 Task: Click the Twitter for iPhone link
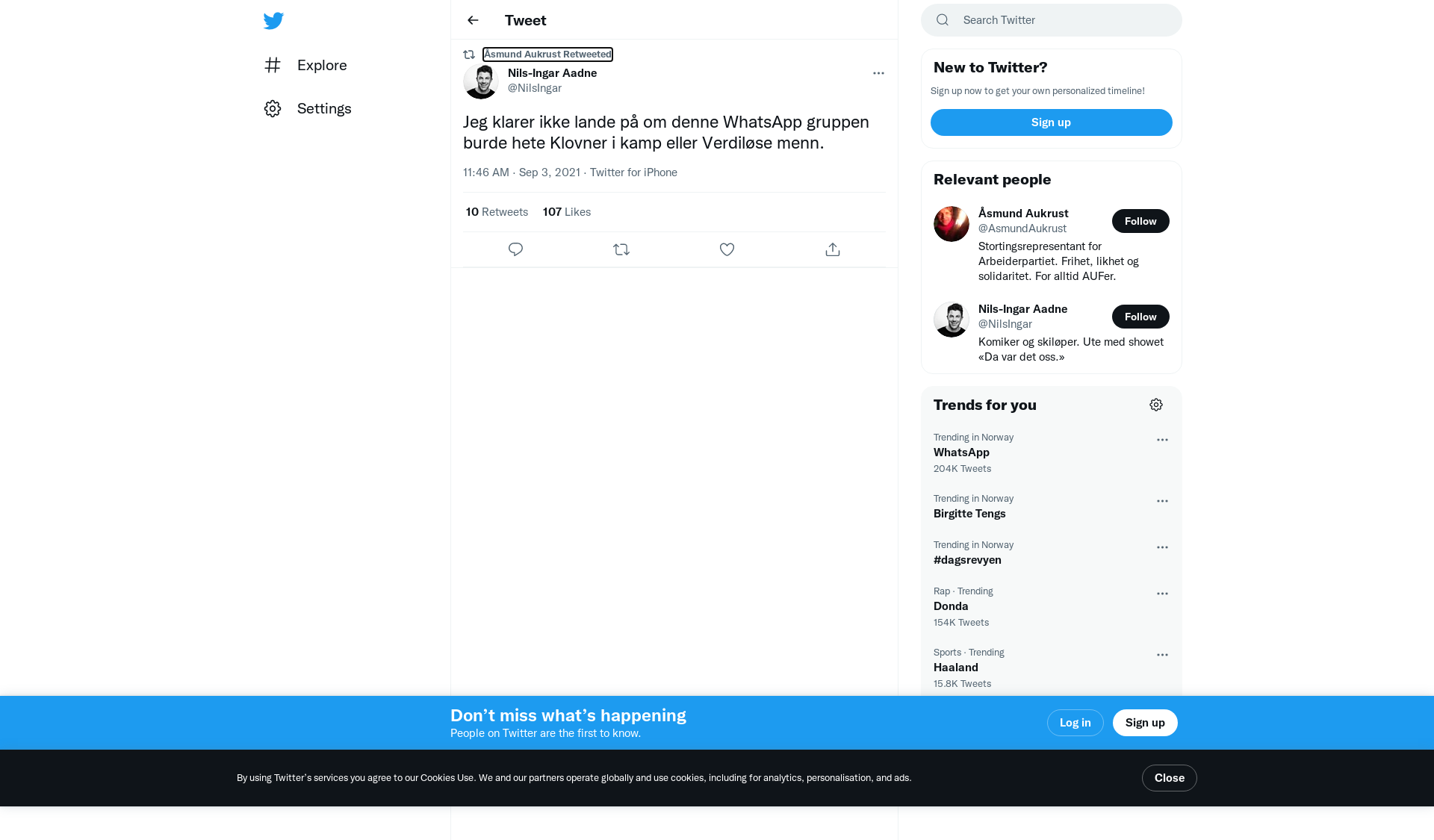click(x=633, y=172)
